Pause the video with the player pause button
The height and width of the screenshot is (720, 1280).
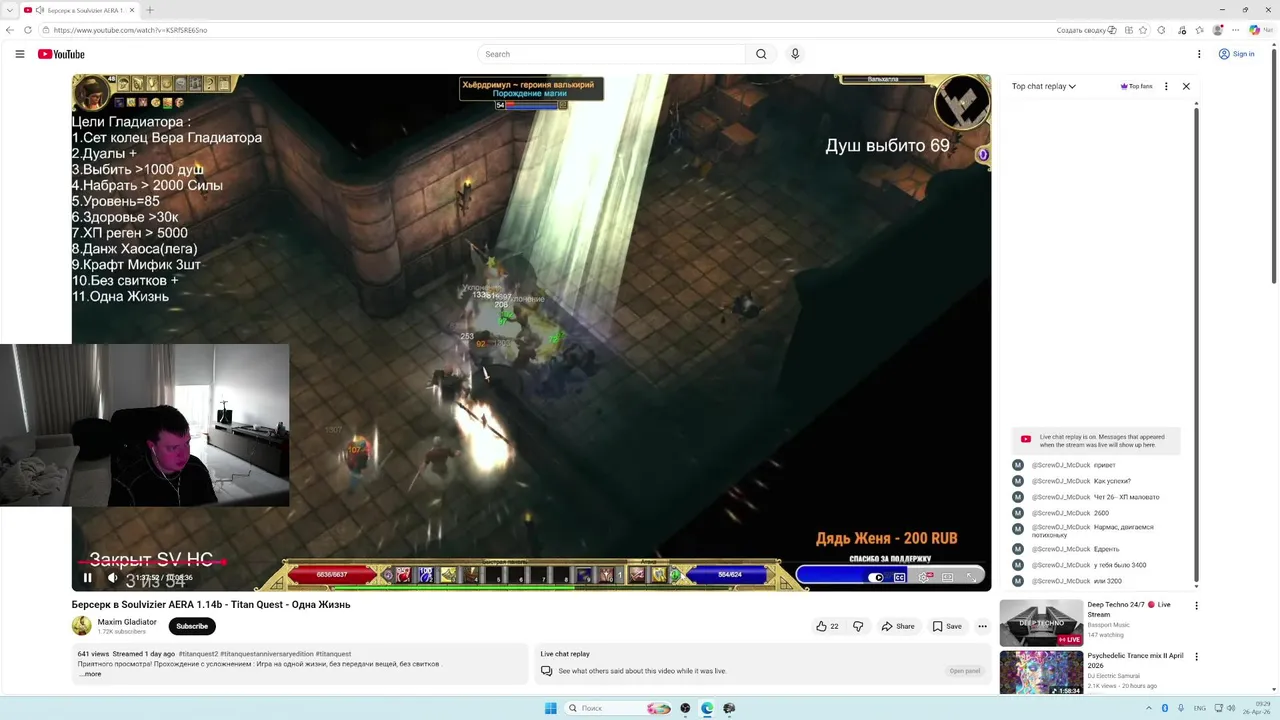point(87,577)
